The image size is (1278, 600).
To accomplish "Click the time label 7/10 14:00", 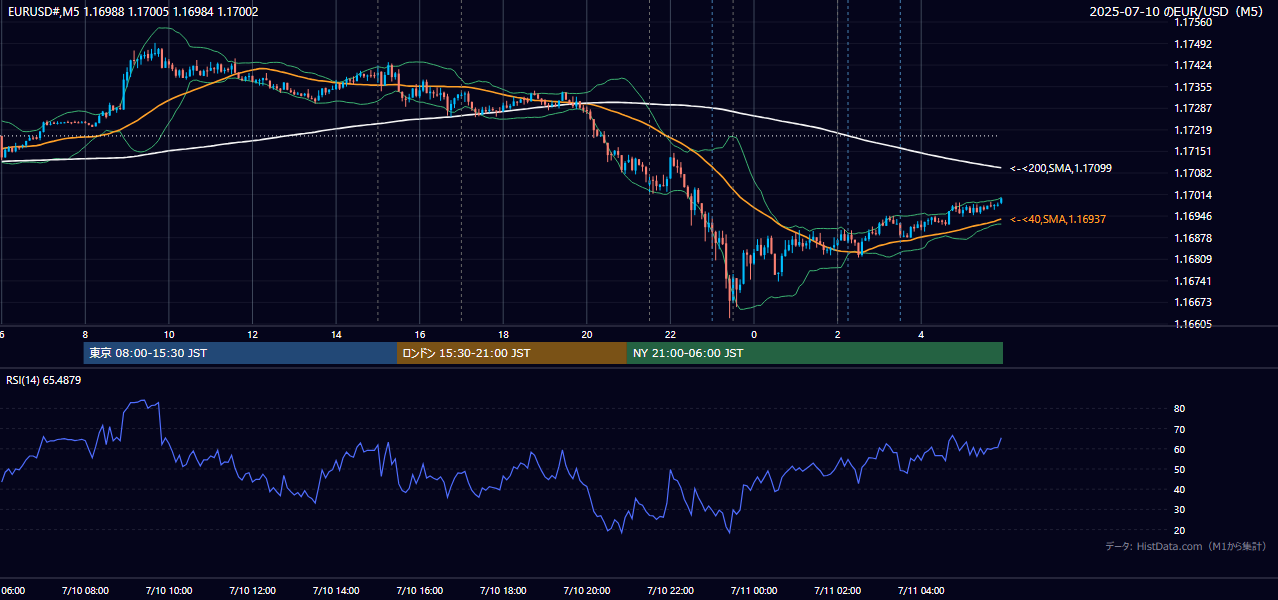I will pos(336,590).
